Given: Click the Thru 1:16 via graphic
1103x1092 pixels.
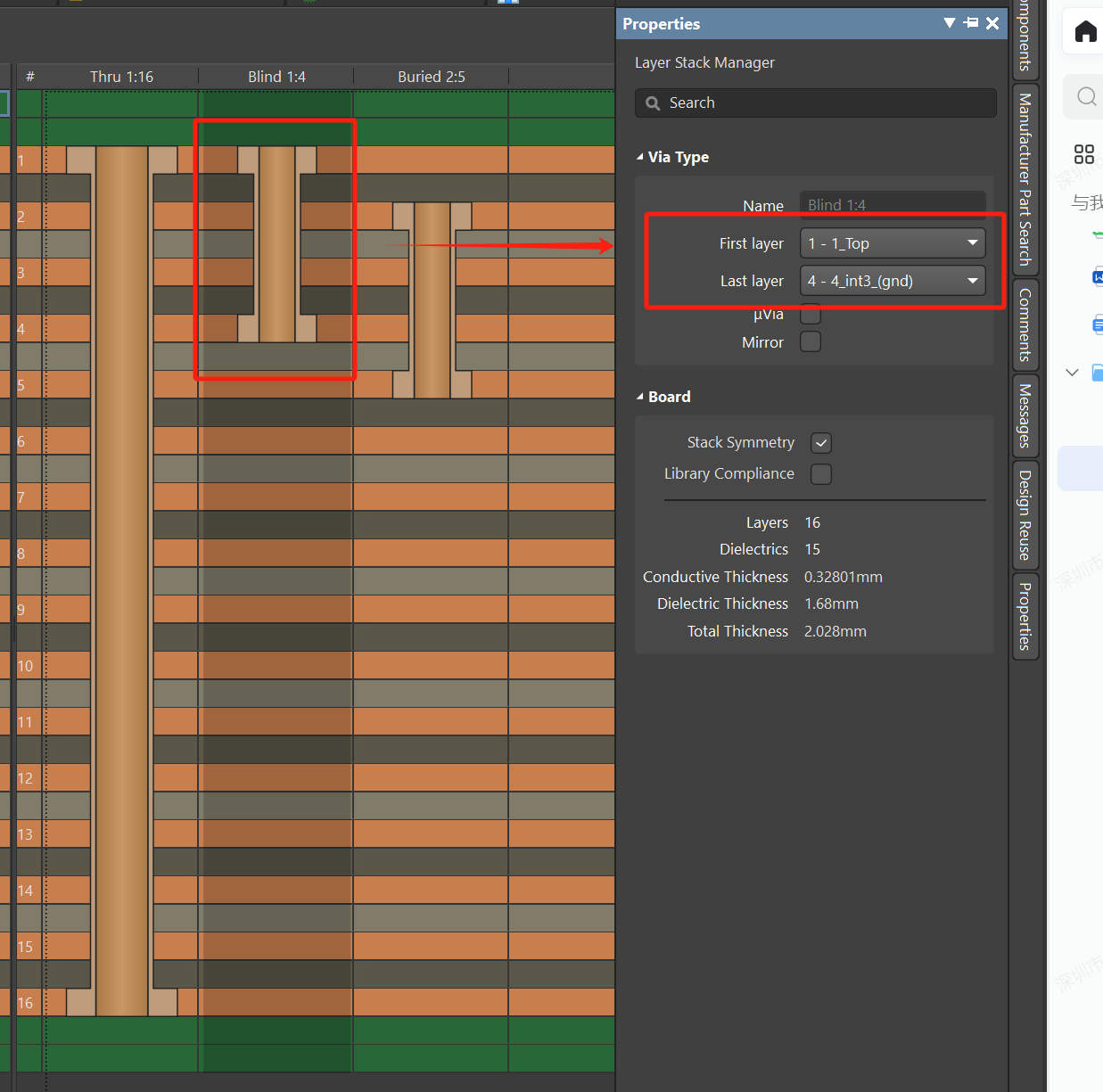Looking at the screenshot, I should (122, 579).
